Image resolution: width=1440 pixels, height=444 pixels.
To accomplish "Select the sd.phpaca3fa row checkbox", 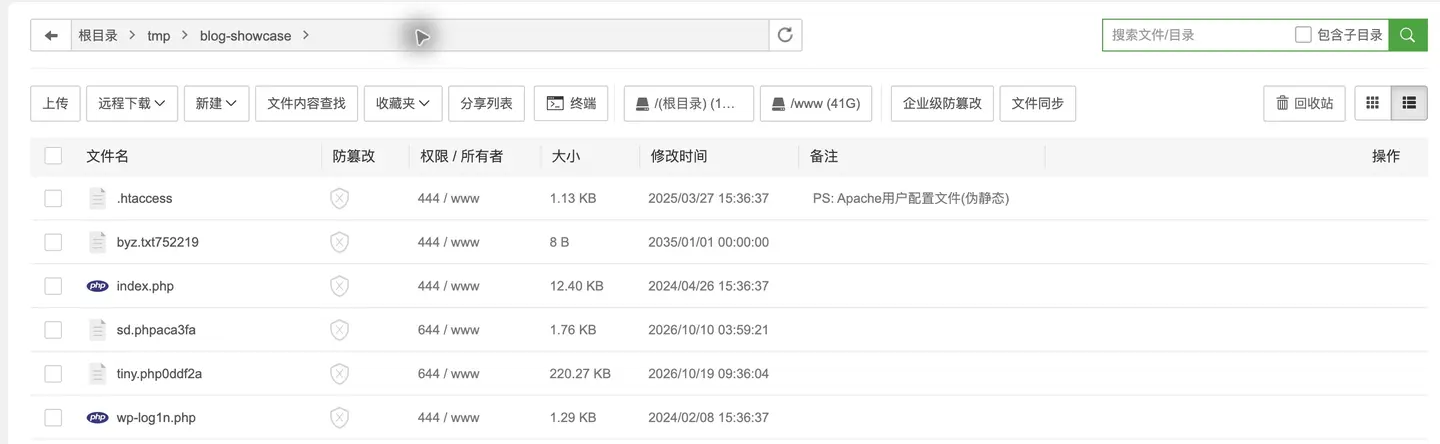I will tap(53, 329).
